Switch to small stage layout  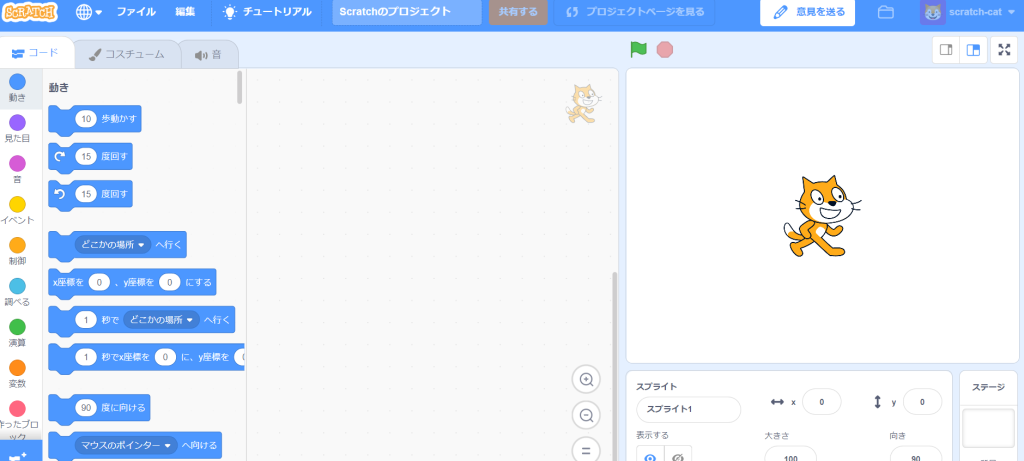946,50
